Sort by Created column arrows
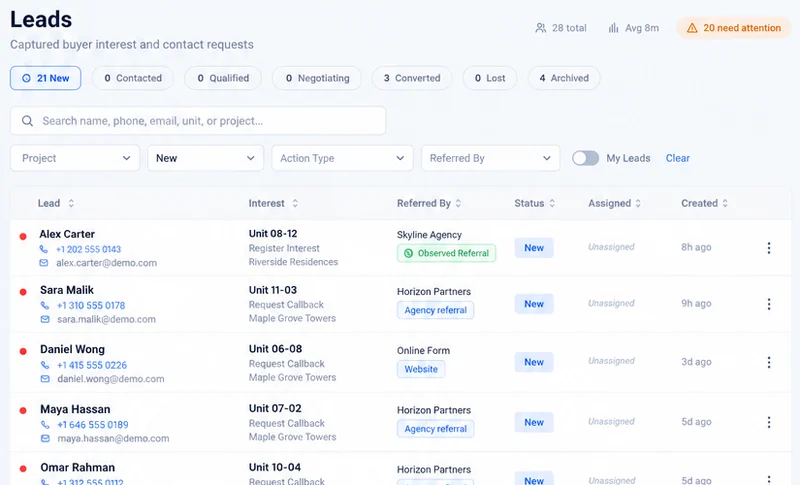Image resolution: width=800 pixels, height=485 pixels. click(x=725, y=203)
